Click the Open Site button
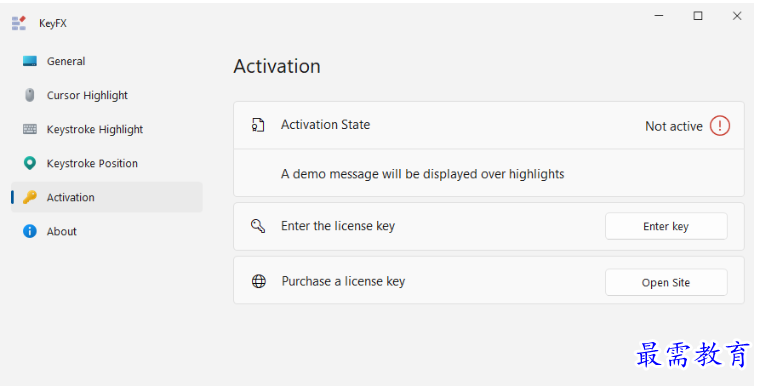 [x=666, y=282]
